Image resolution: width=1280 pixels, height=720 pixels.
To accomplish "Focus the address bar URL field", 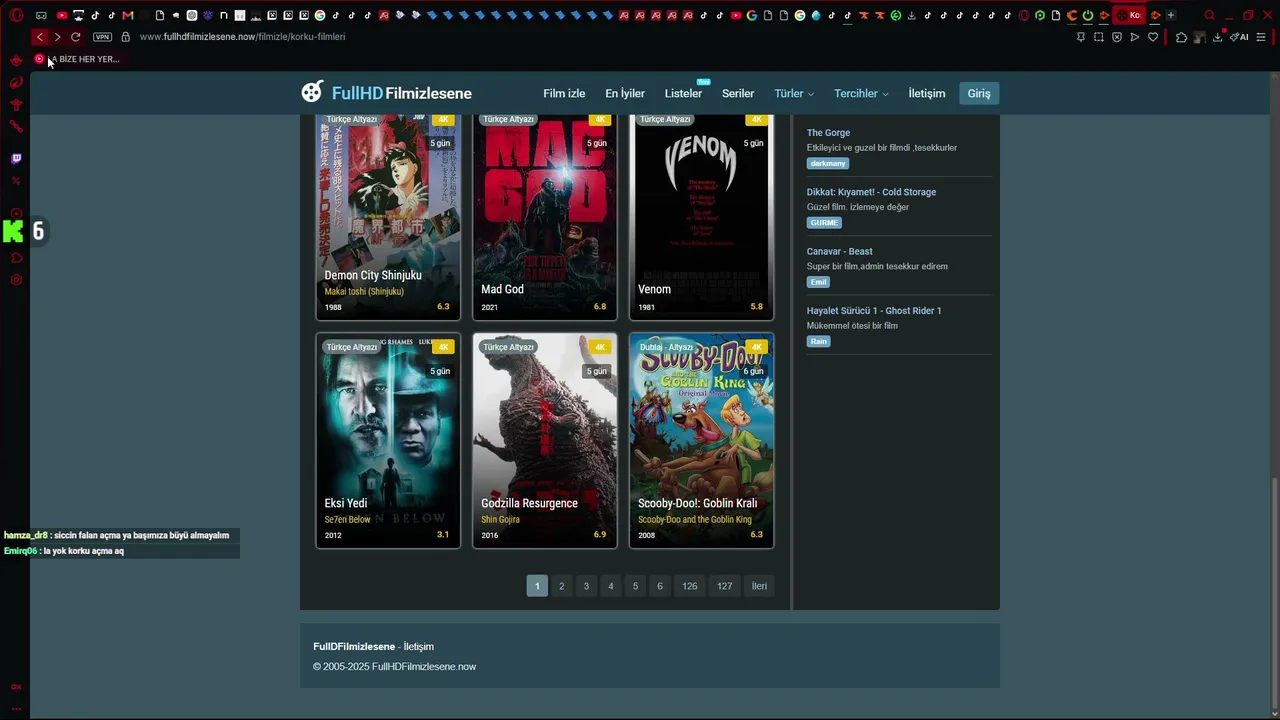I will pyautogui.click(x=242, y=37).
